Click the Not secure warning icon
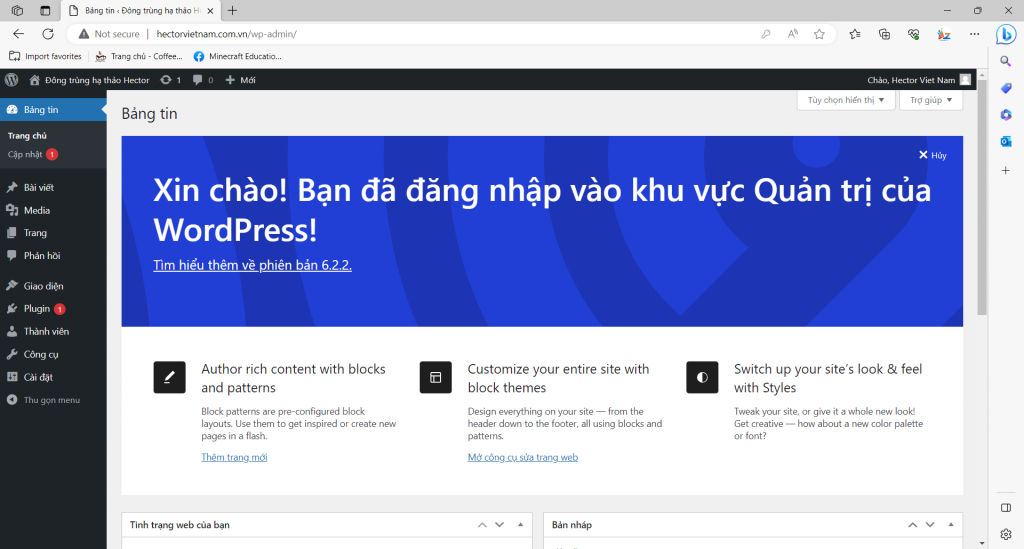Screen dimensions: 1024x549 [x=84, y=34]
